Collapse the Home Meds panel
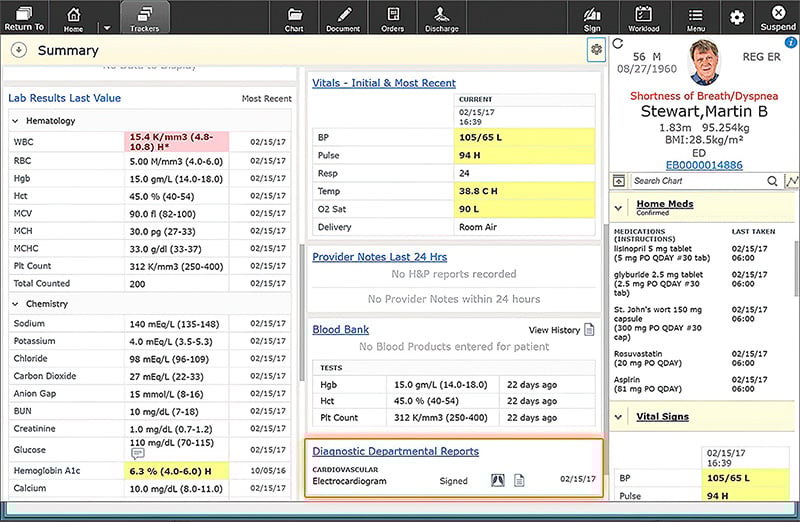 pos(618,208)
